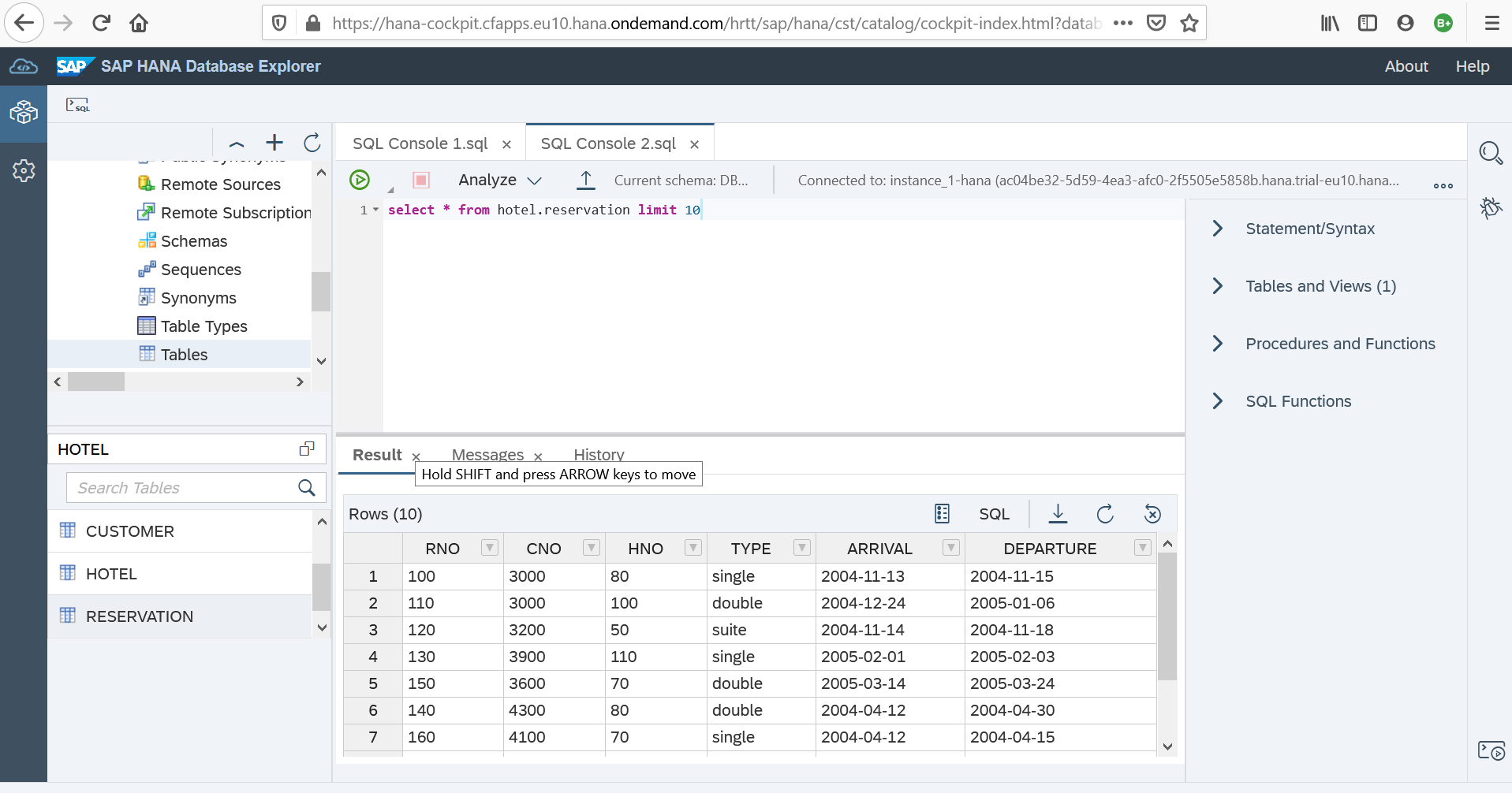Switch to the Messages tab
This screenshot has width=1512, height=793.
pos(487,455)
